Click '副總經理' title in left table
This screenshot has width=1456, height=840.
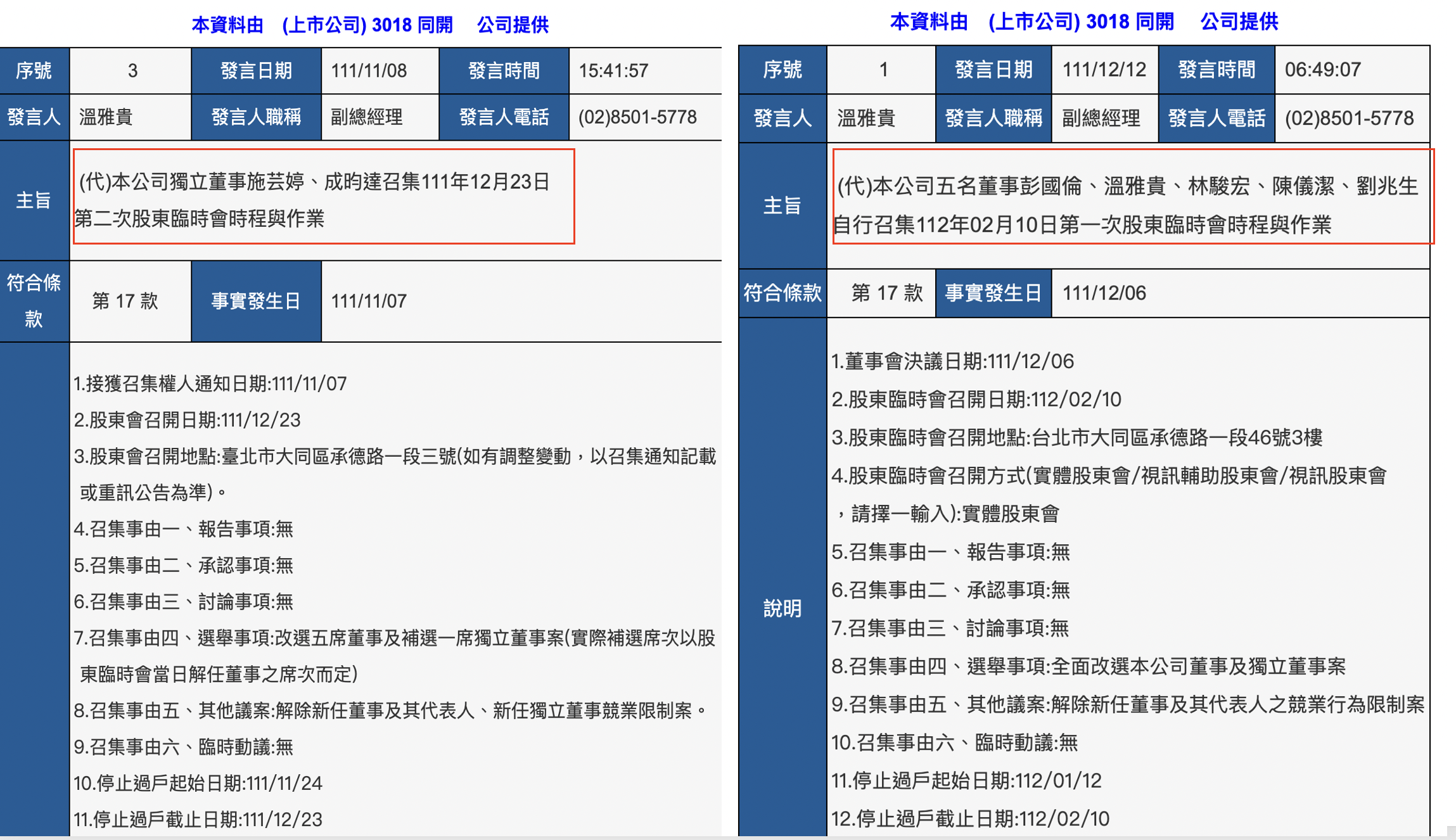click(x=367, y=117)
